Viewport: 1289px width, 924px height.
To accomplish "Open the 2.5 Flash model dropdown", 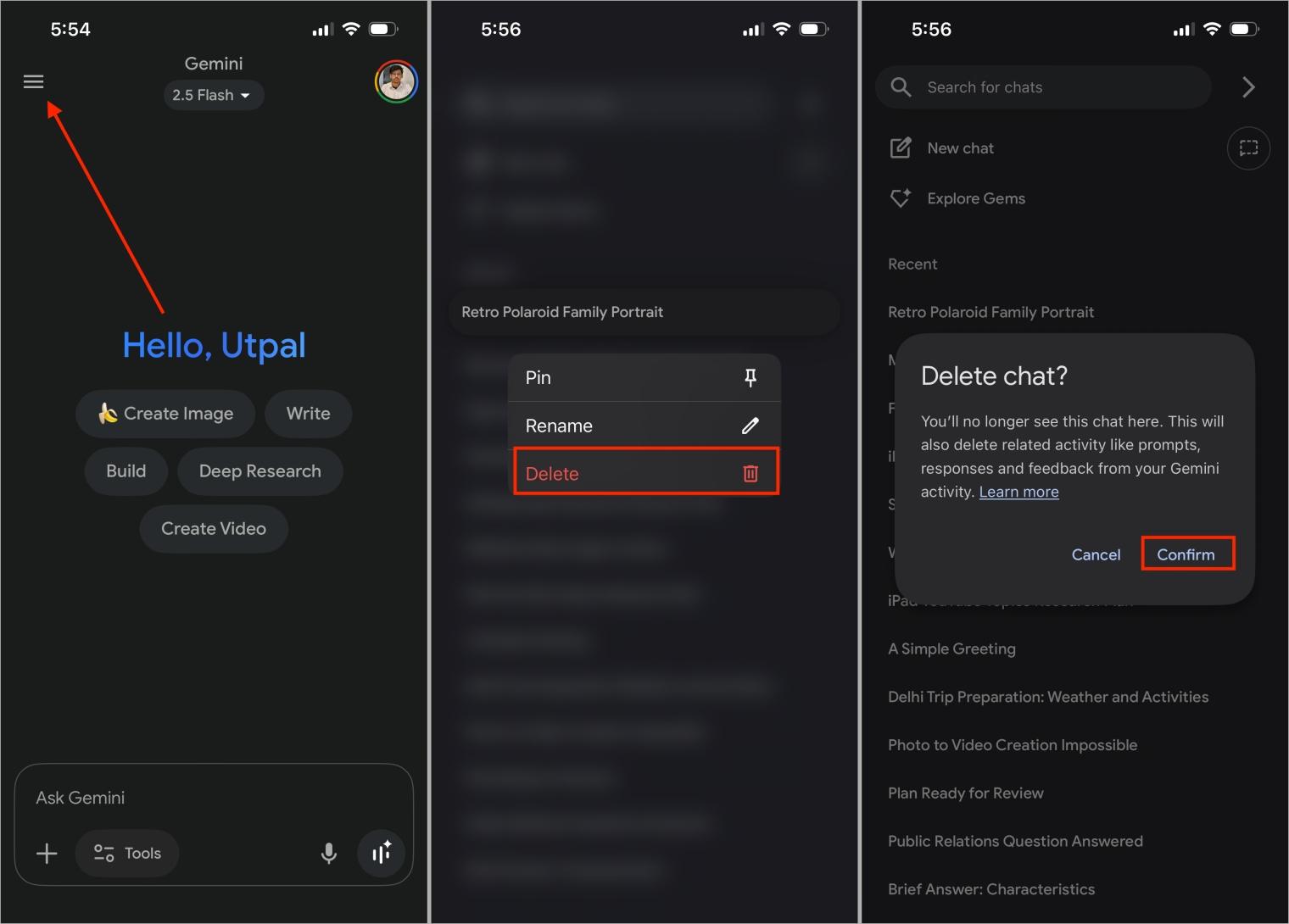I will pos(213,95).
